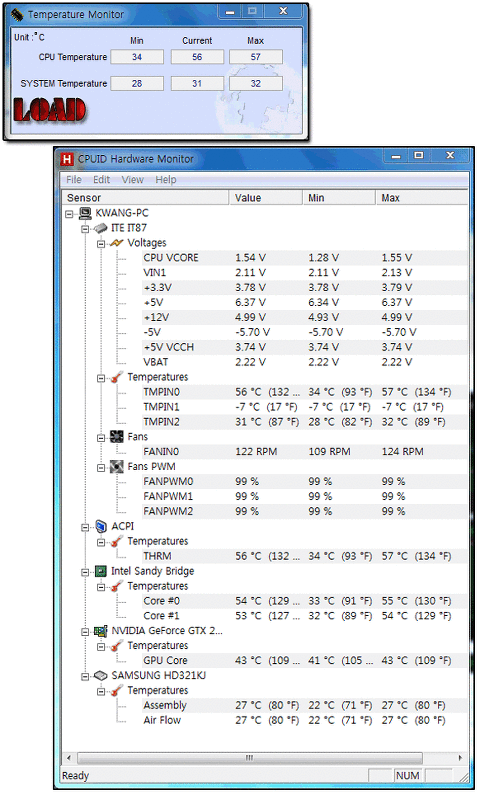The image size is (480, 795).
Task: Collapse the NVIDIA GeForce GTX node
Action: coord(85,632)
